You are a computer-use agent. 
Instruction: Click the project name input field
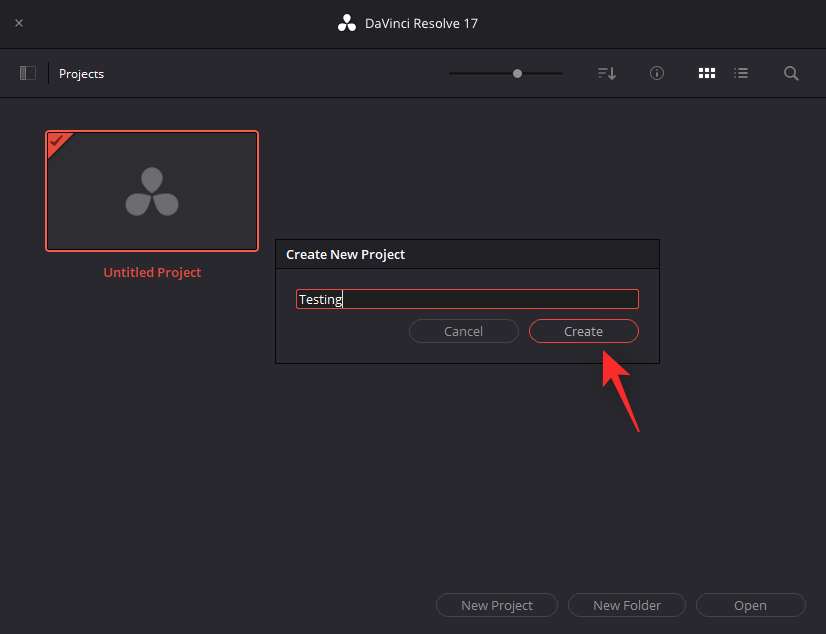[x=467, y=299]
